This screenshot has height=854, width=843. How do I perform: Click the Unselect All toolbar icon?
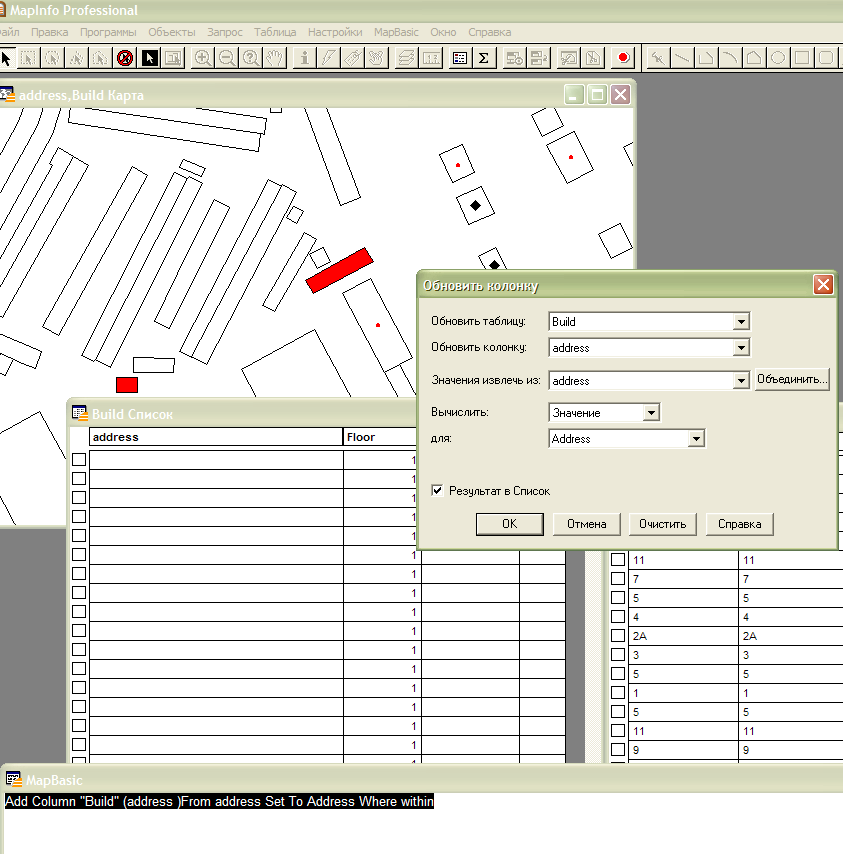coord(125,58)
